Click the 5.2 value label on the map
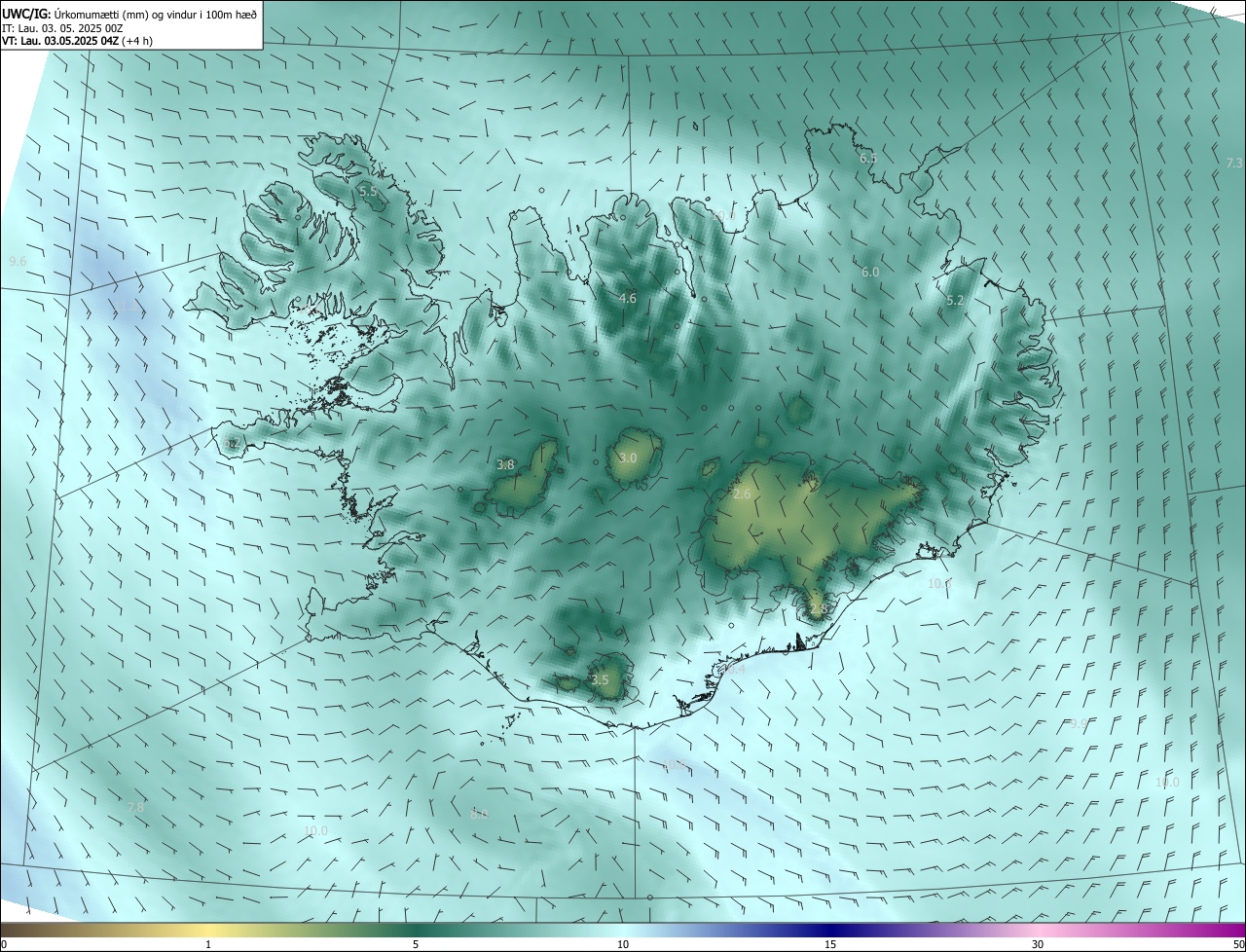 (x=955, y=301)
